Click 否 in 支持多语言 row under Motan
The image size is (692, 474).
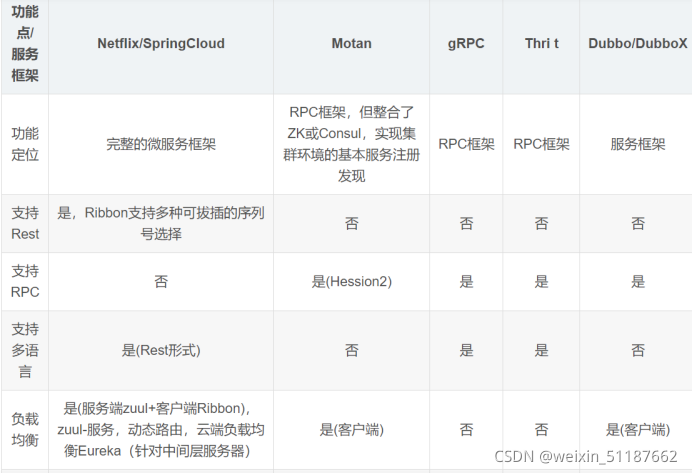[x=351, y=350]
